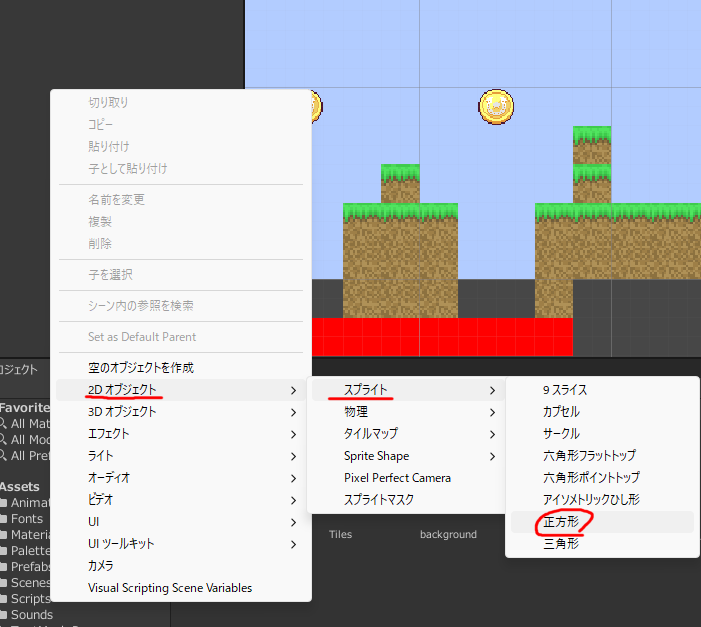Click the red hazard strip in scene
Image resolution: width=701 pixels, height=627 pixels.
click(x=442, y=337)
